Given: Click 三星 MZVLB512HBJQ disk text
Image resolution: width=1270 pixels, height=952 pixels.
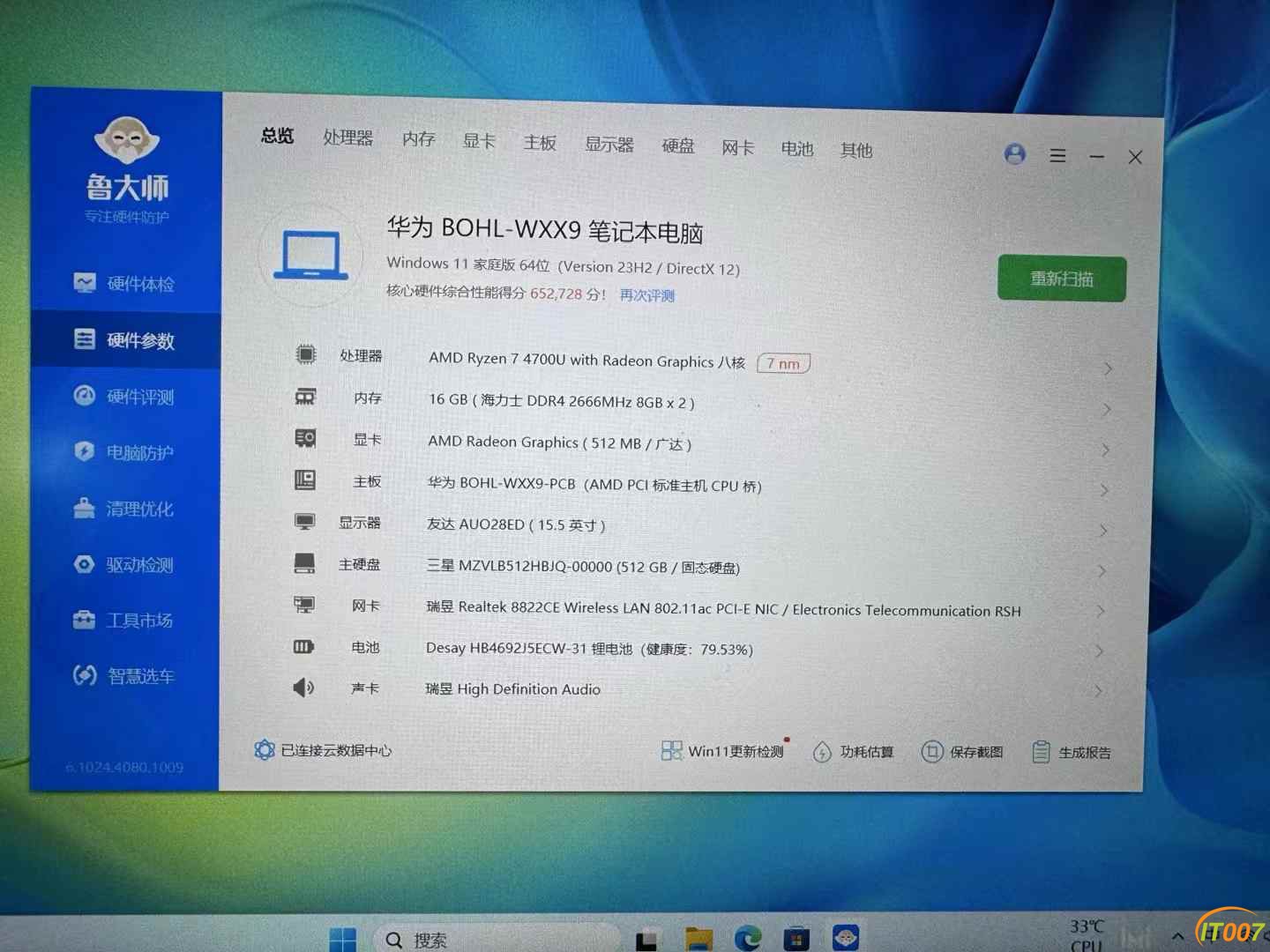Looking at the screenshot, I should coord(584,567).
